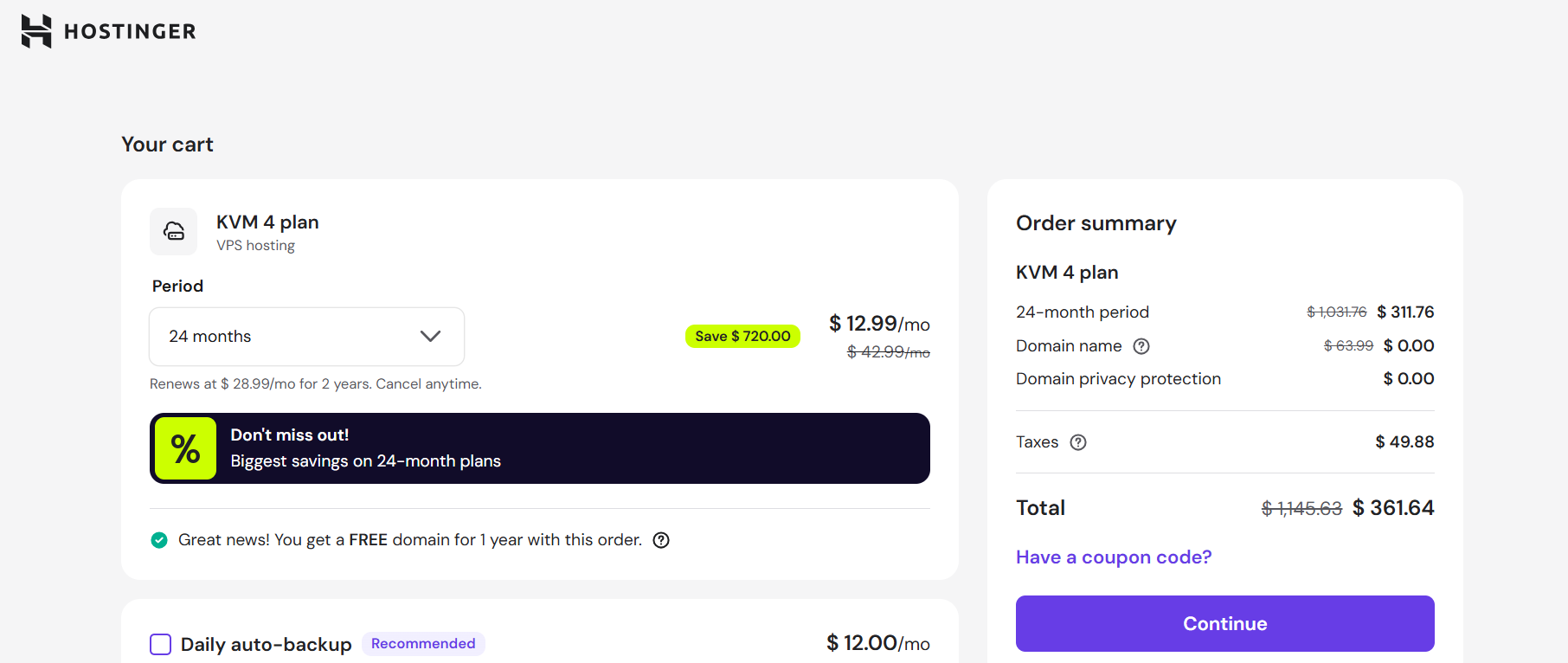Click the Period label above the dropdown
The height and width of the screenshot is (663, 1568).
coord(177,286)
